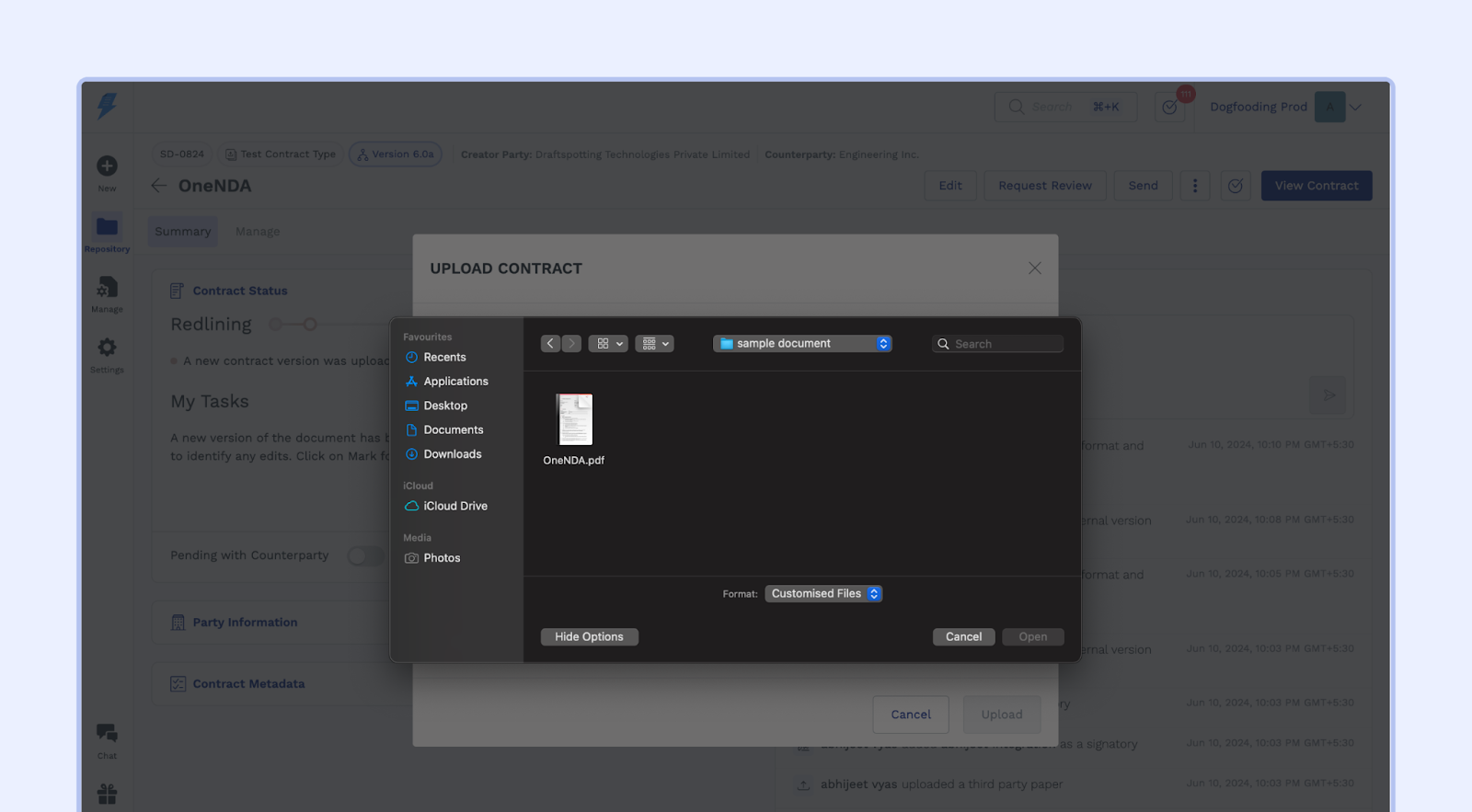
Task: Click the file dialog Search field
Action: tap(998, 344)
